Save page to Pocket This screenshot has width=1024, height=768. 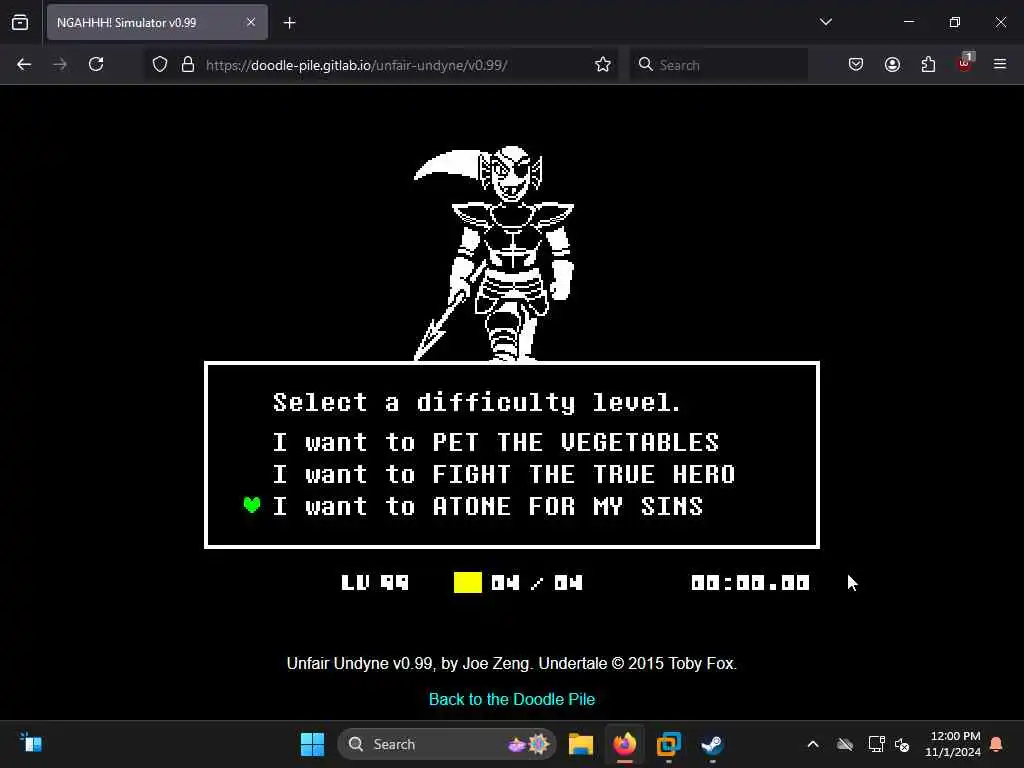(x=856, y=64)
